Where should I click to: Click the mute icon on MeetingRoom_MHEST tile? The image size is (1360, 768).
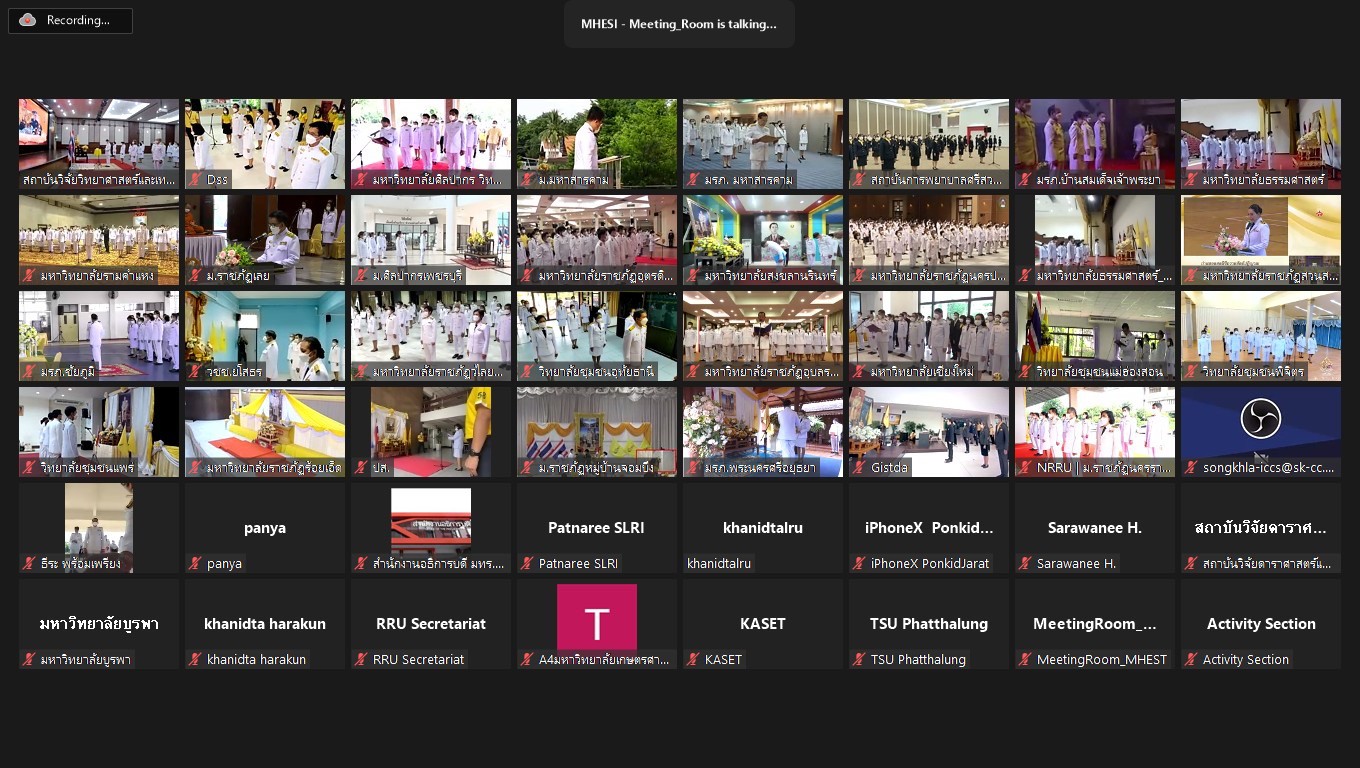[x=1024, y=659]
